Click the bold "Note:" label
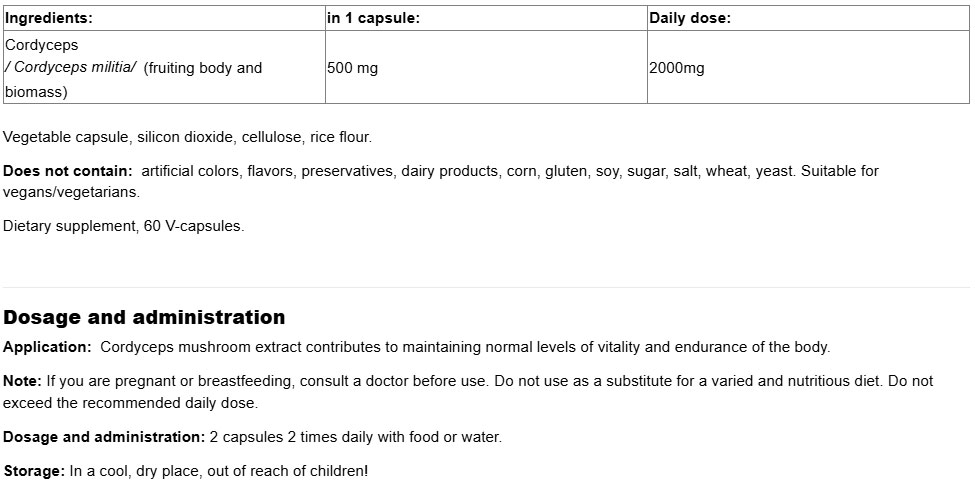 (22, 381)
